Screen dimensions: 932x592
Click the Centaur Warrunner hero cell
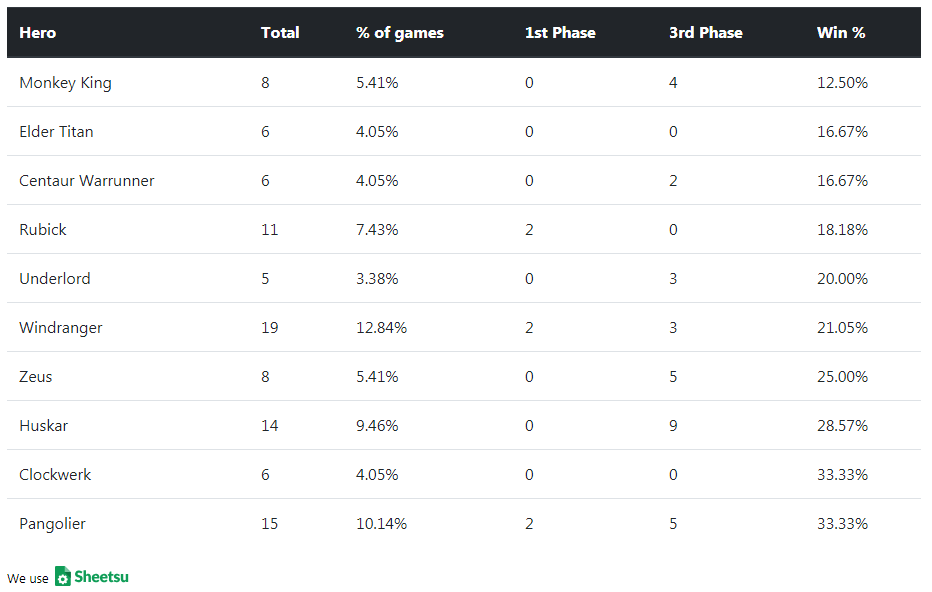click(x=87, y=181)
